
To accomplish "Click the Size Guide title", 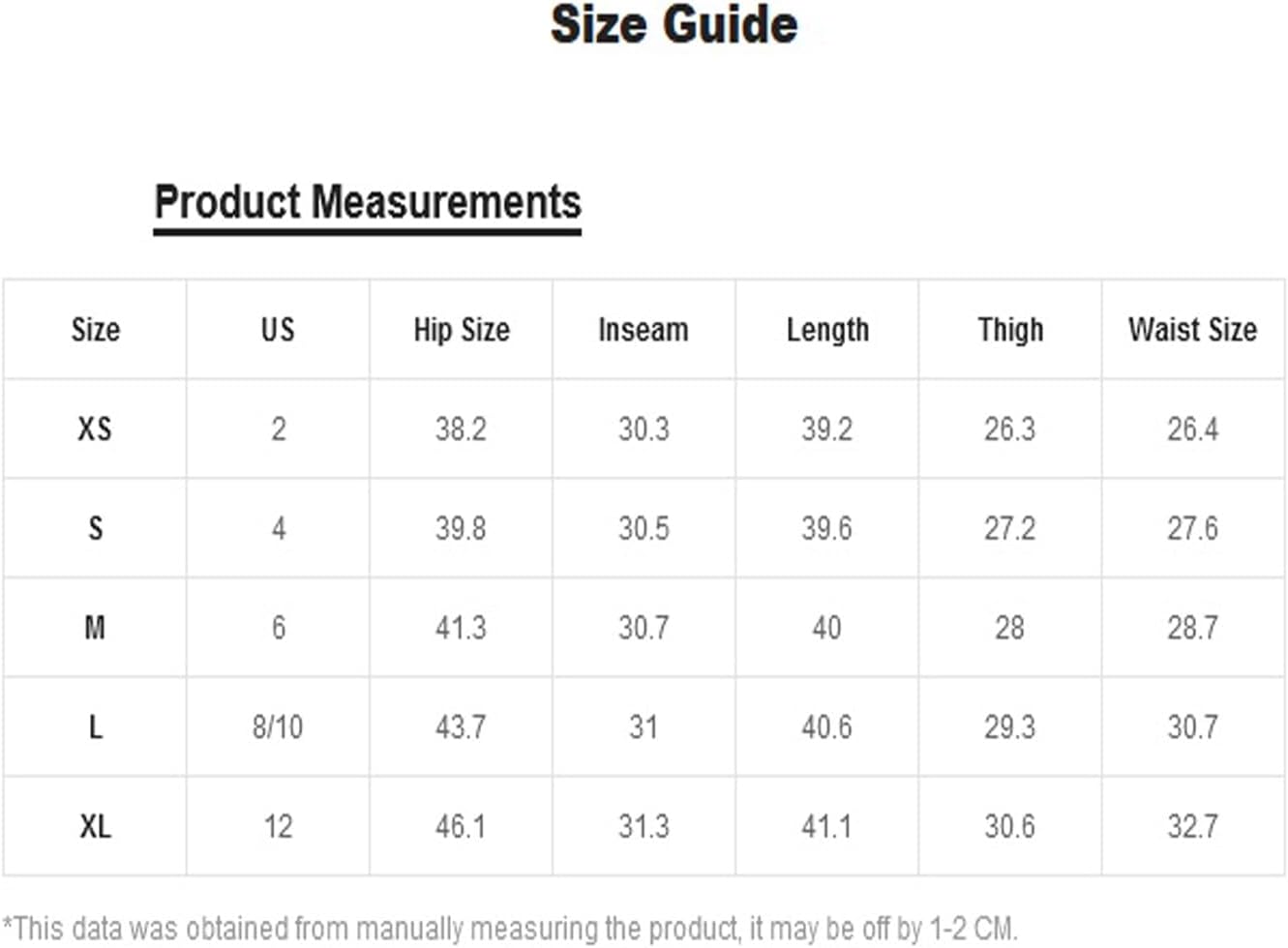I will click(674, 24).
